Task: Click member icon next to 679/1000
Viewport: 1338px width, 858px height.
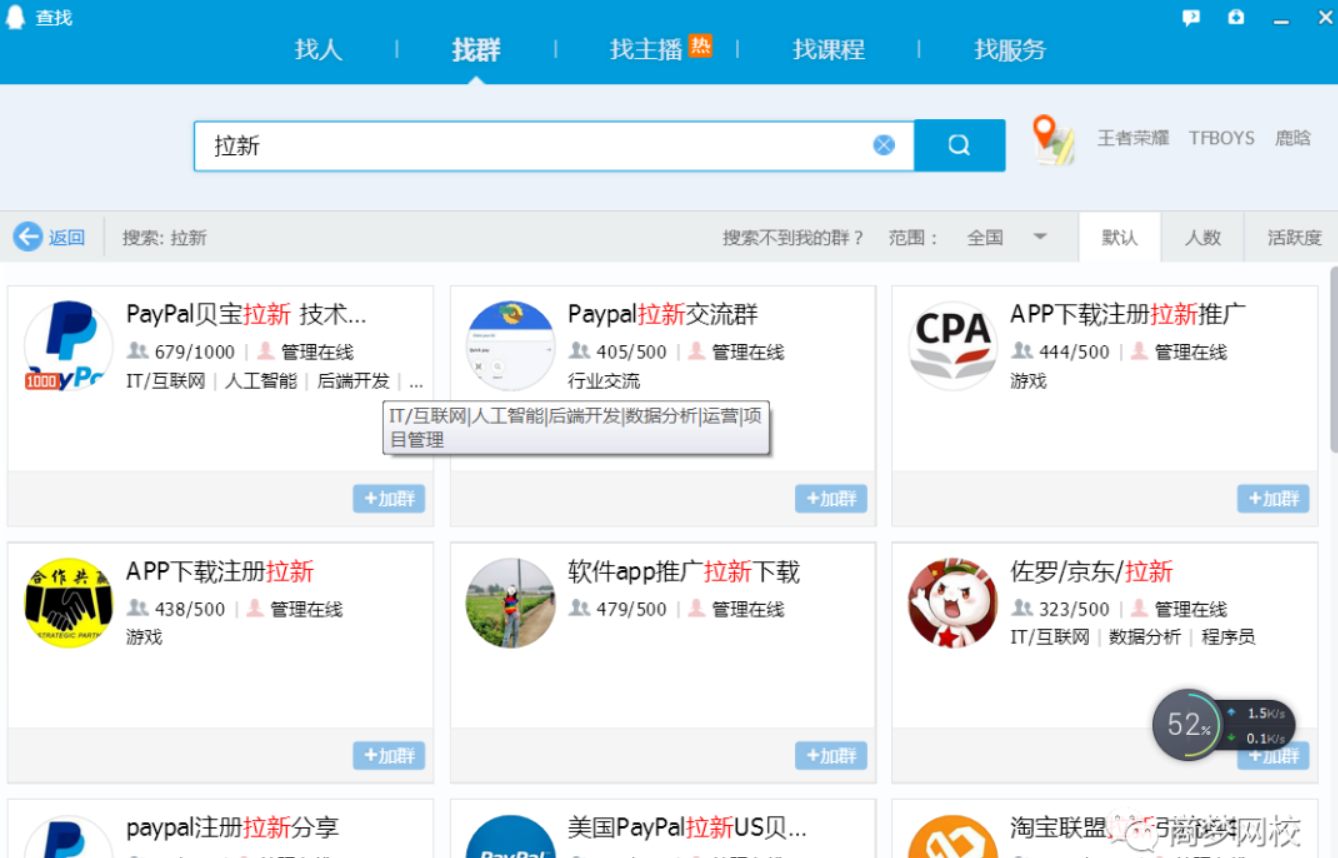Action: (x=137, y=351)
